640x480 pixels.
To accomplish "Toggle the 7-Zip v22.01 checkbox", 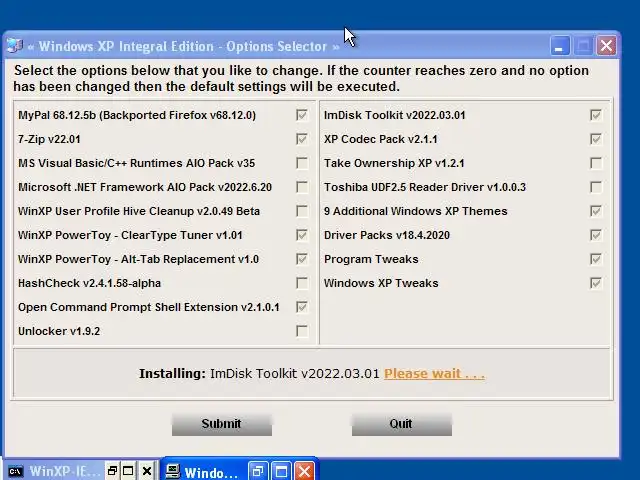I will (x=302, y=139).
